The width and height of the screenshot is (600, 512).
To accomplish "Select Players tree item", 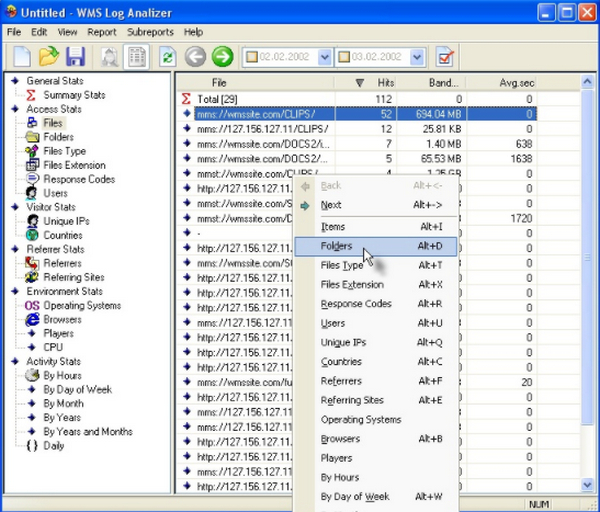I will (x=58, y=333).
